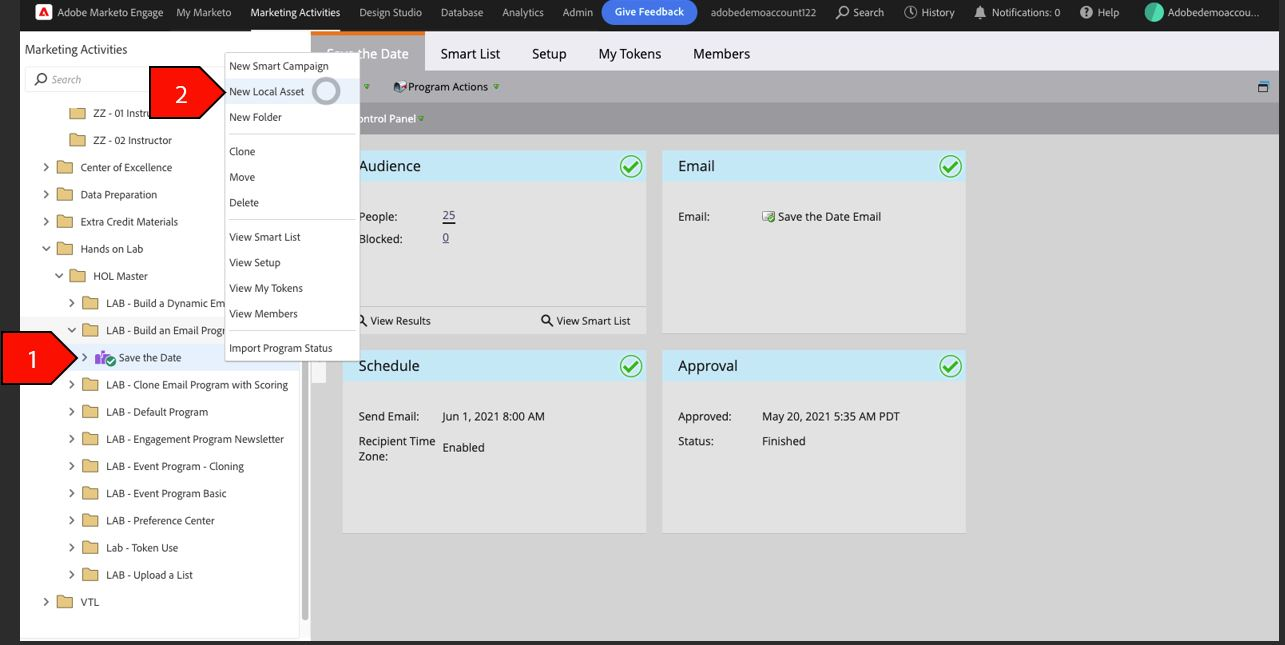Expand the VTL folder
This screenshot has height=645, width=1285.
point(46,602)
